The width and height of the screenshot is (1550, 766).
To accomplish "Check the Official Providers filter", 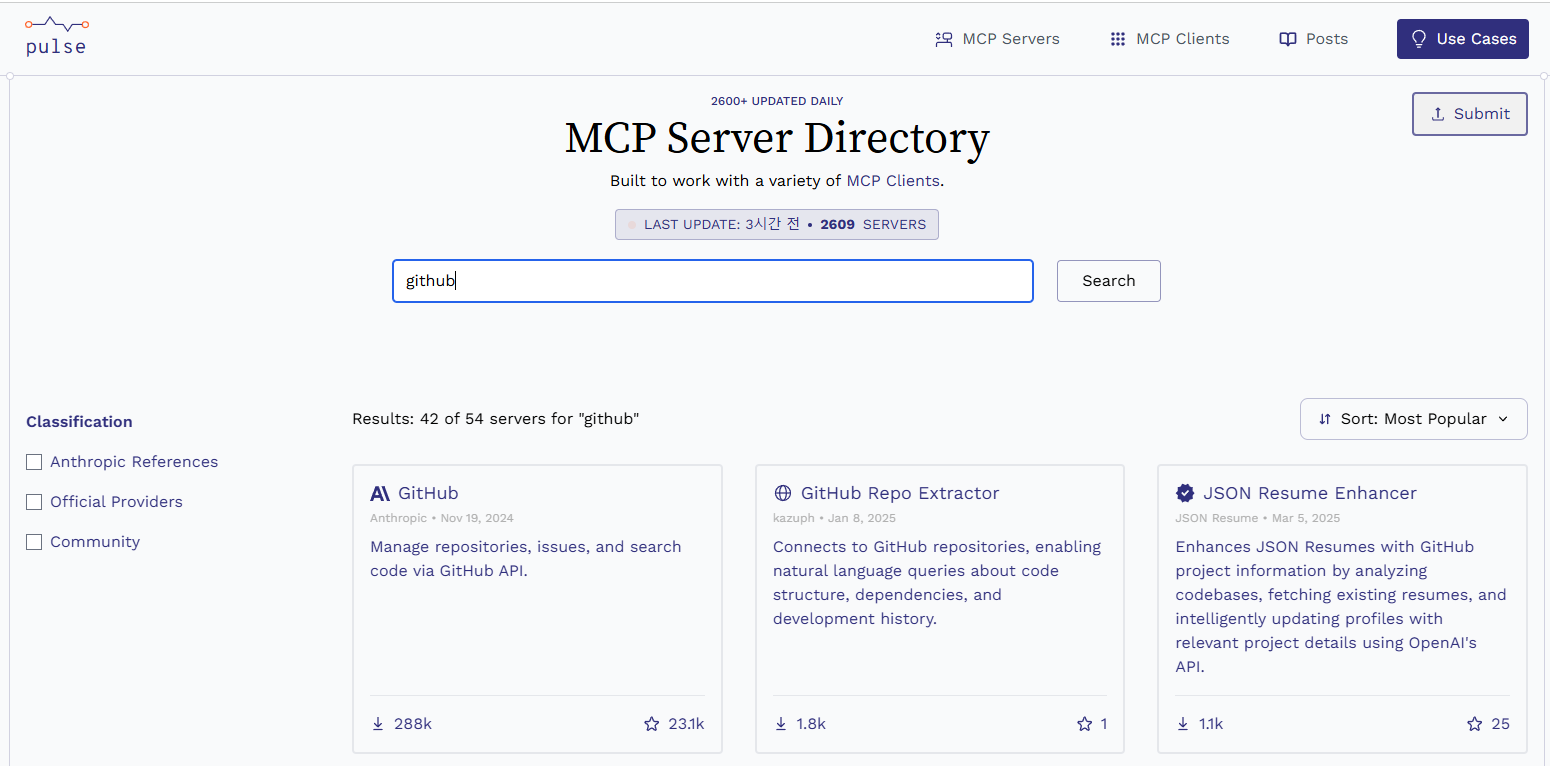I will pyautogui.click(x=34, y=502).
